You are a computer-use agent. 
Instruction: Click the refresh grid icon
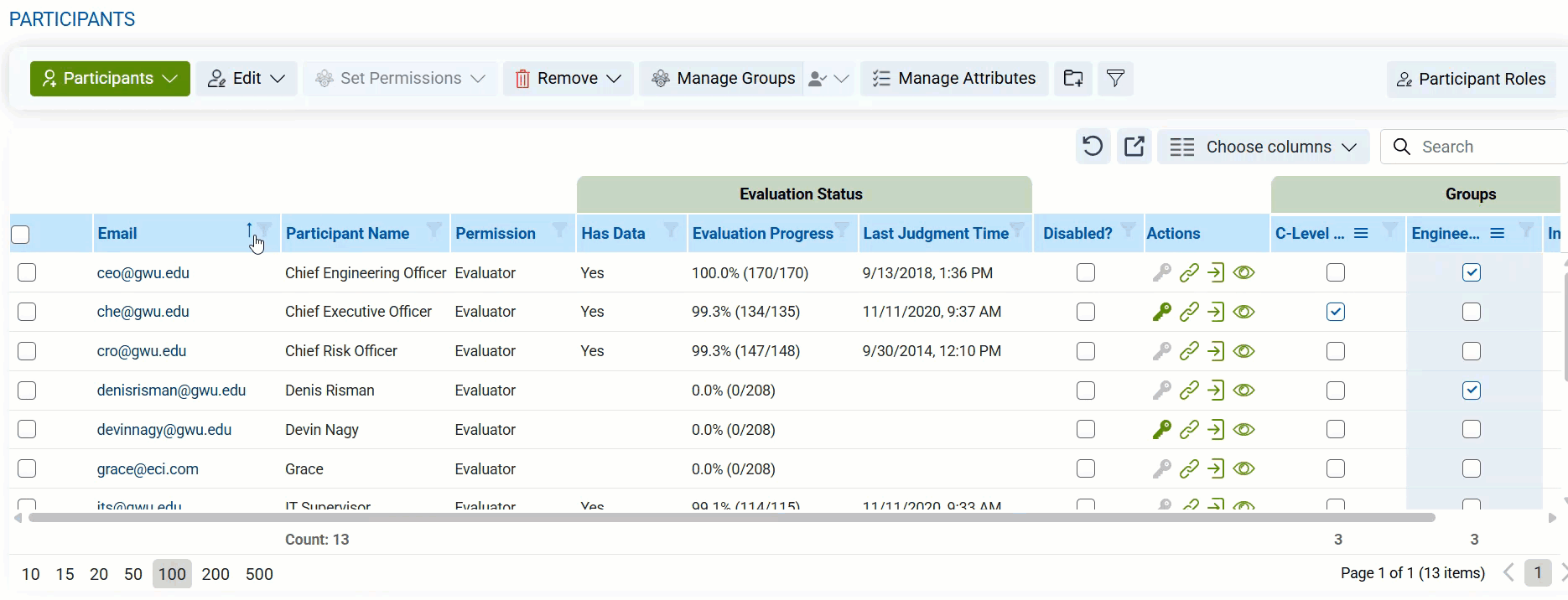click(x=1093, y=147)
